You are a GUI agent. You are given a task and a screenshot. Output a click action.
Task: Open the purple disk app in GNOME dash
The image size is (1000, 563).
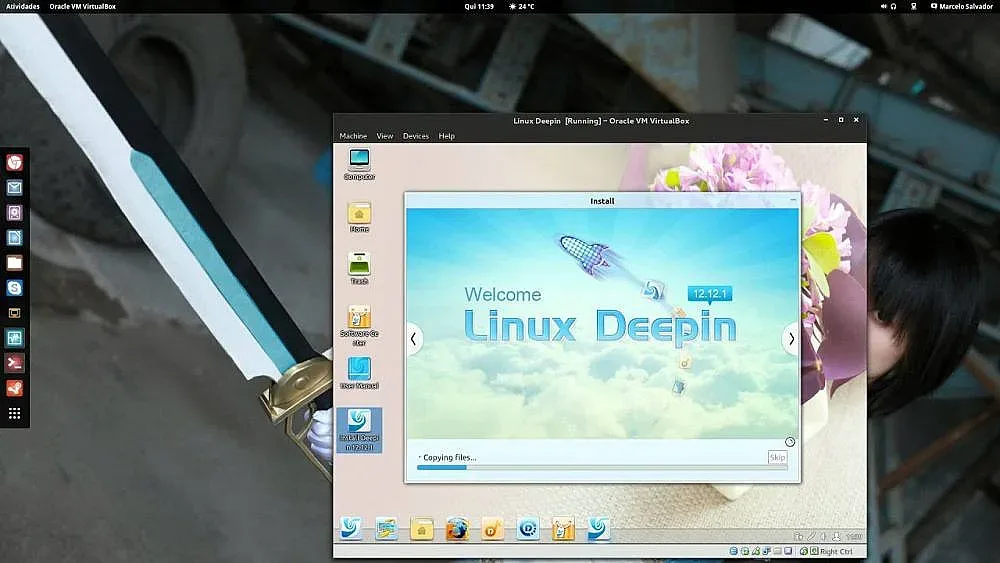point(15,212)
